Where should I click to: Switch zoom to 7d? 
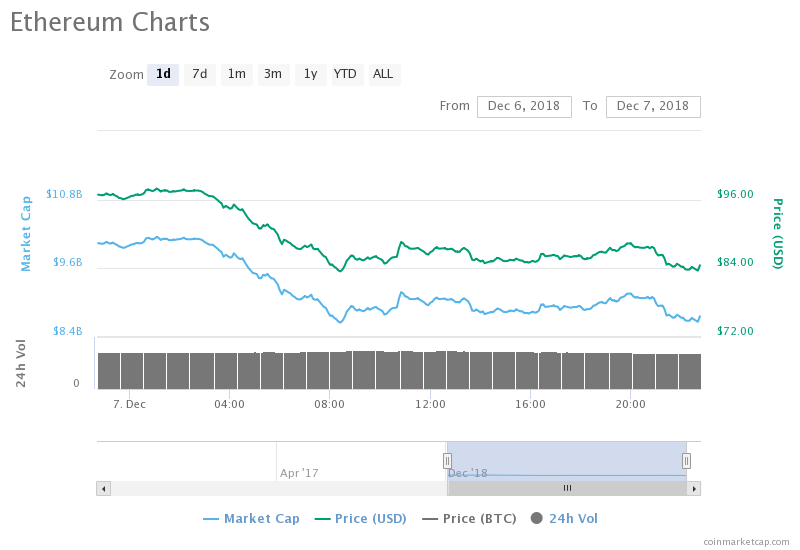[x=200, y=74]
